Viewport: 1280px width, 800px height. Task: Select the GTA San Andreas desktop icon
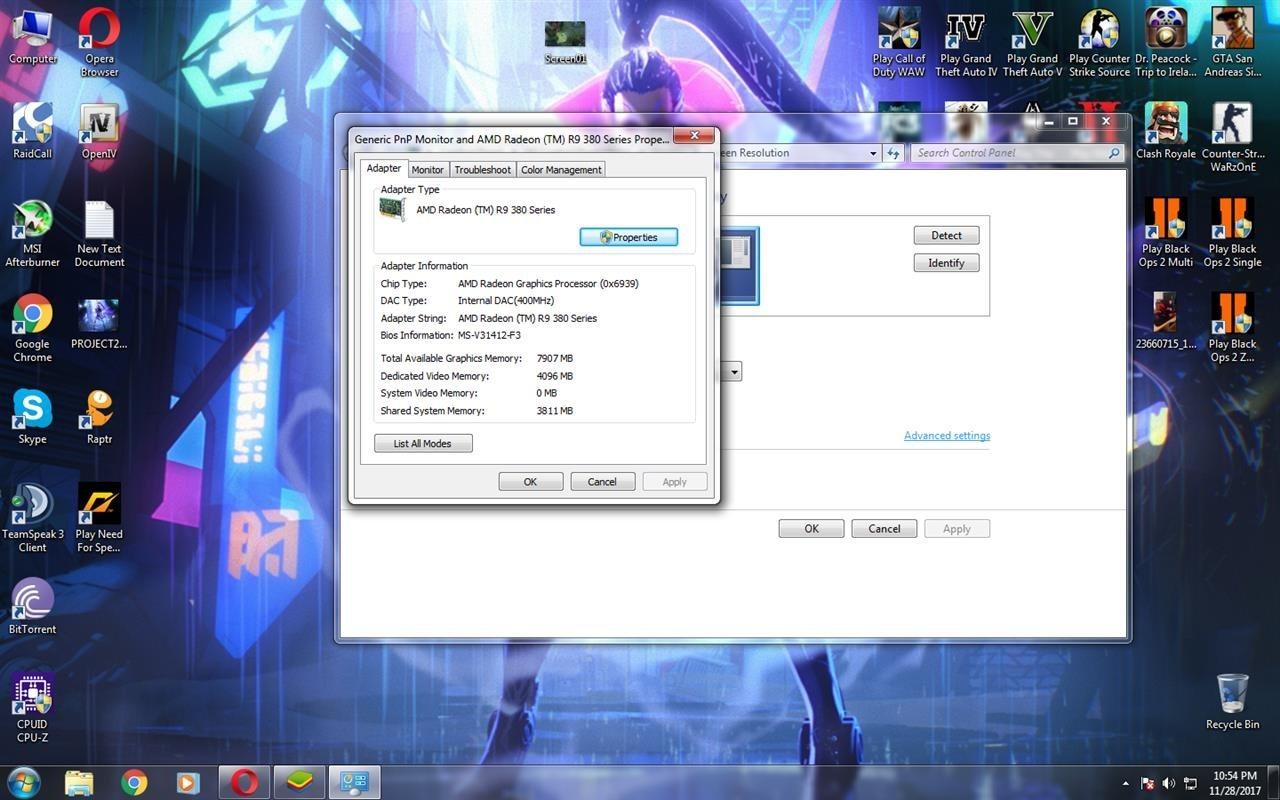[x=1232, y=41]
